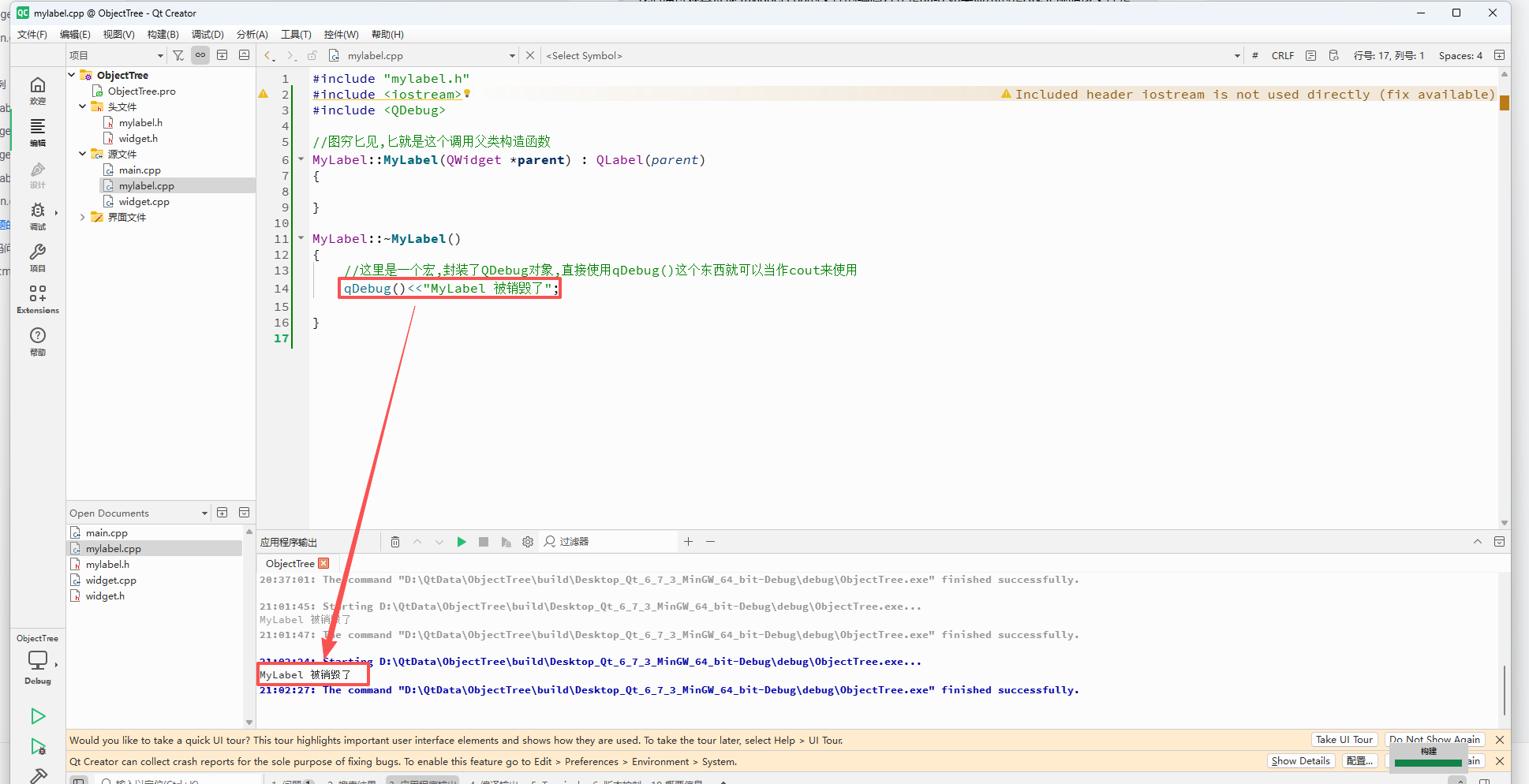
Task: Split the editor using the top-right icon
Action: [1499, 55]
